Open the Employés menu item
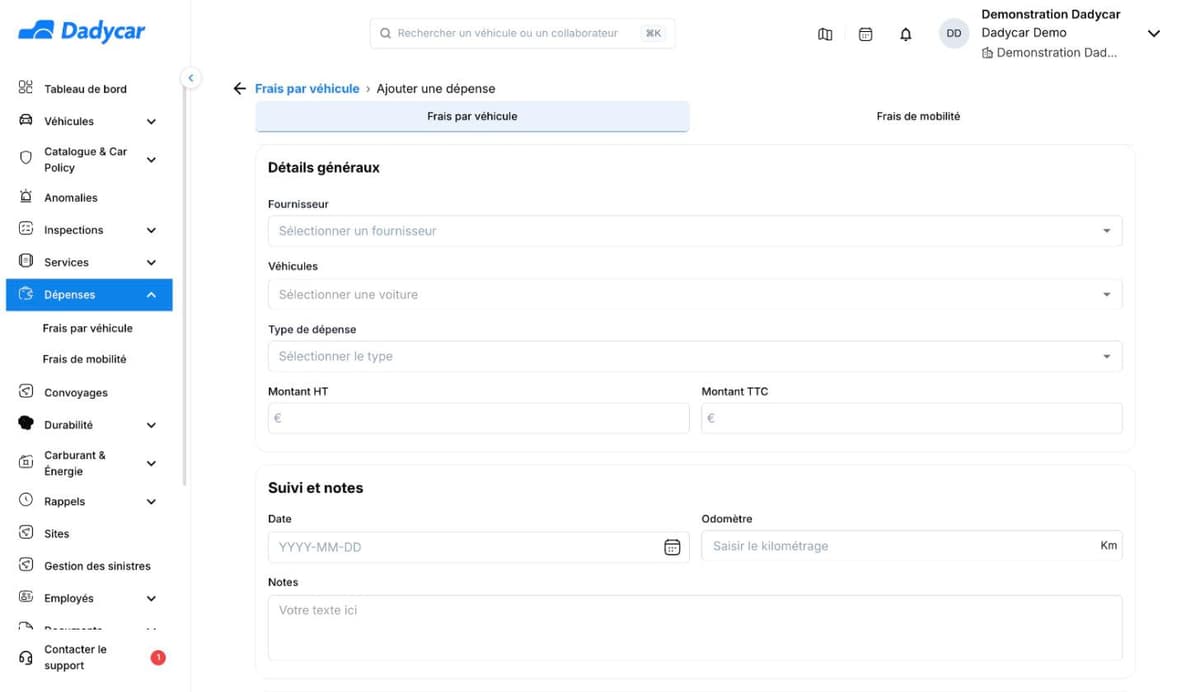Image resolution: width=1200 pixels, height=692 pixels. [69, 598]
